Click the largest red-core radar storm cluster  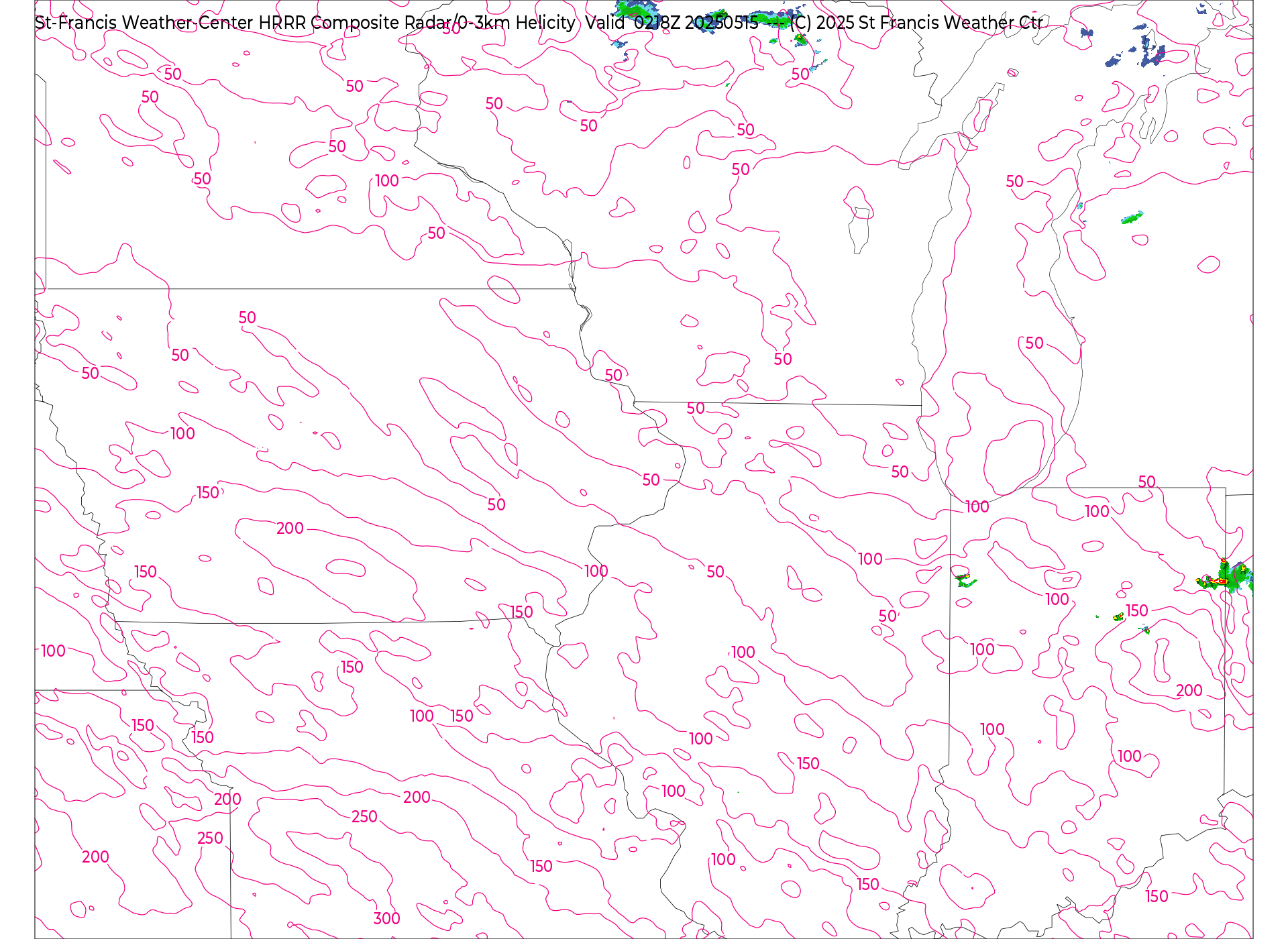1226,578
